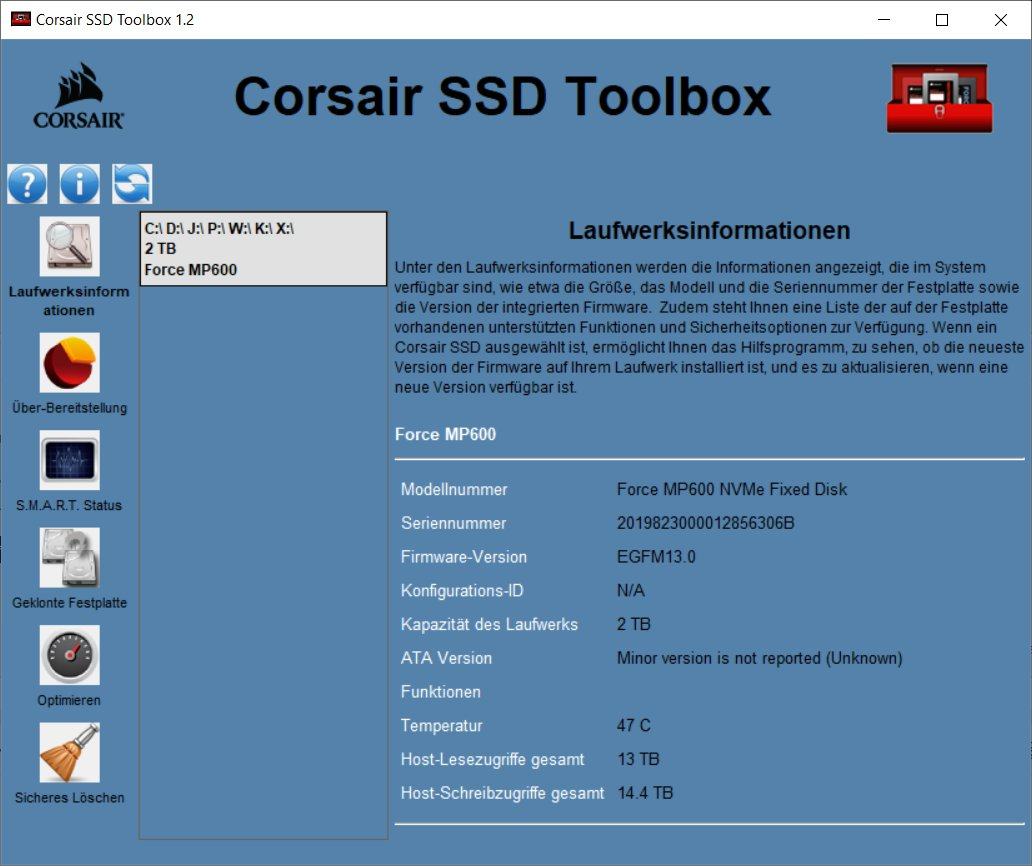Click the temperature value 47 C

click(634, 725)
